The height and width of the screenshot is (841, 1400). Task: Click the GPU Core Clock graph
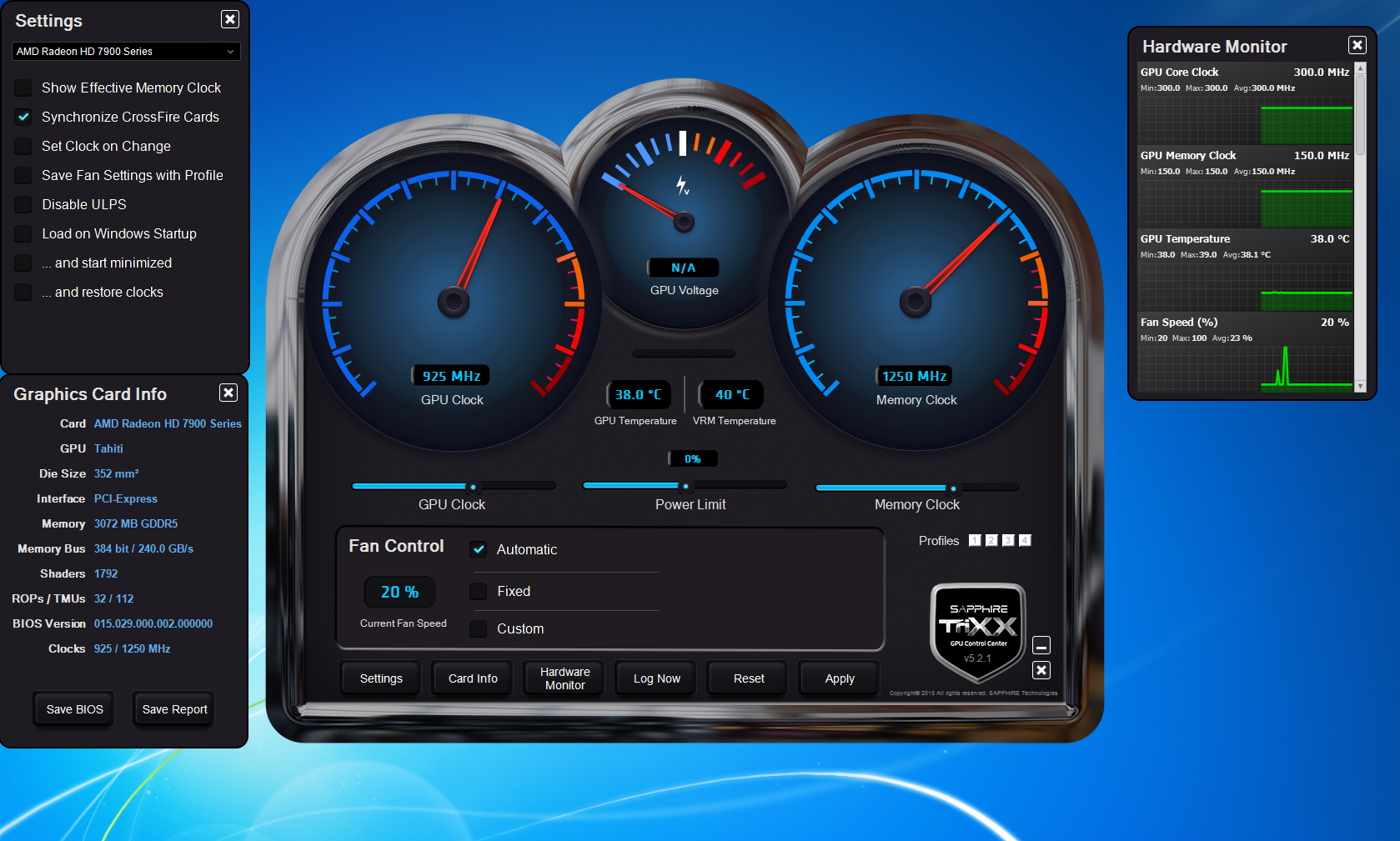(x=1246, y=120)
